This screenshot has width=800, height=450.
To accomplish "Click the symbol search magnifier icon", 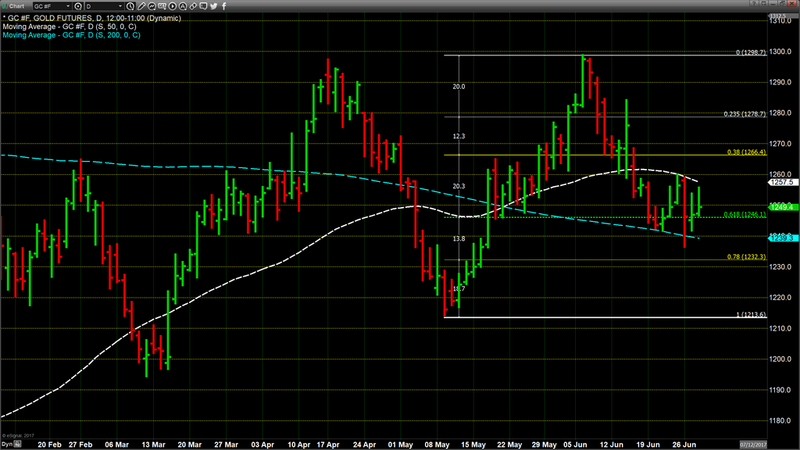I will coord(78,6).
